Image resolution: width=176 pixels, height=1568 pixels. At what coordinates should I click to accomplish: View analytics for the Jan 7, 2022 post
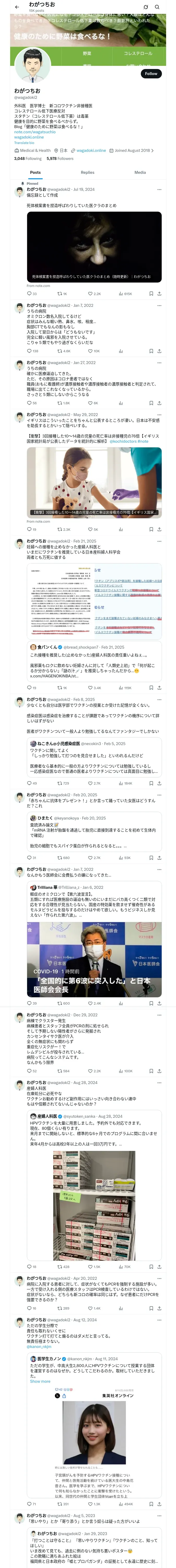(x=120, y=351)
